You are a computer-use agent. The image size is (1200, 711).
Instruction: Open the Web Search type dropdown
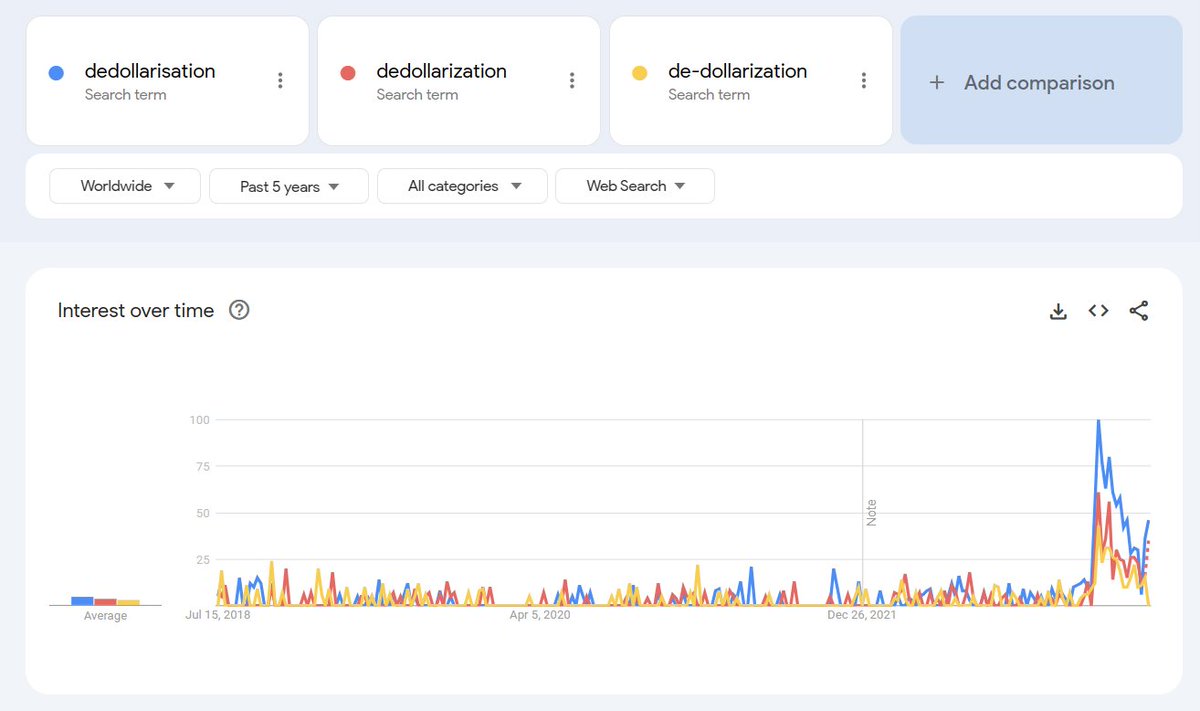click(x=635, y=186)
